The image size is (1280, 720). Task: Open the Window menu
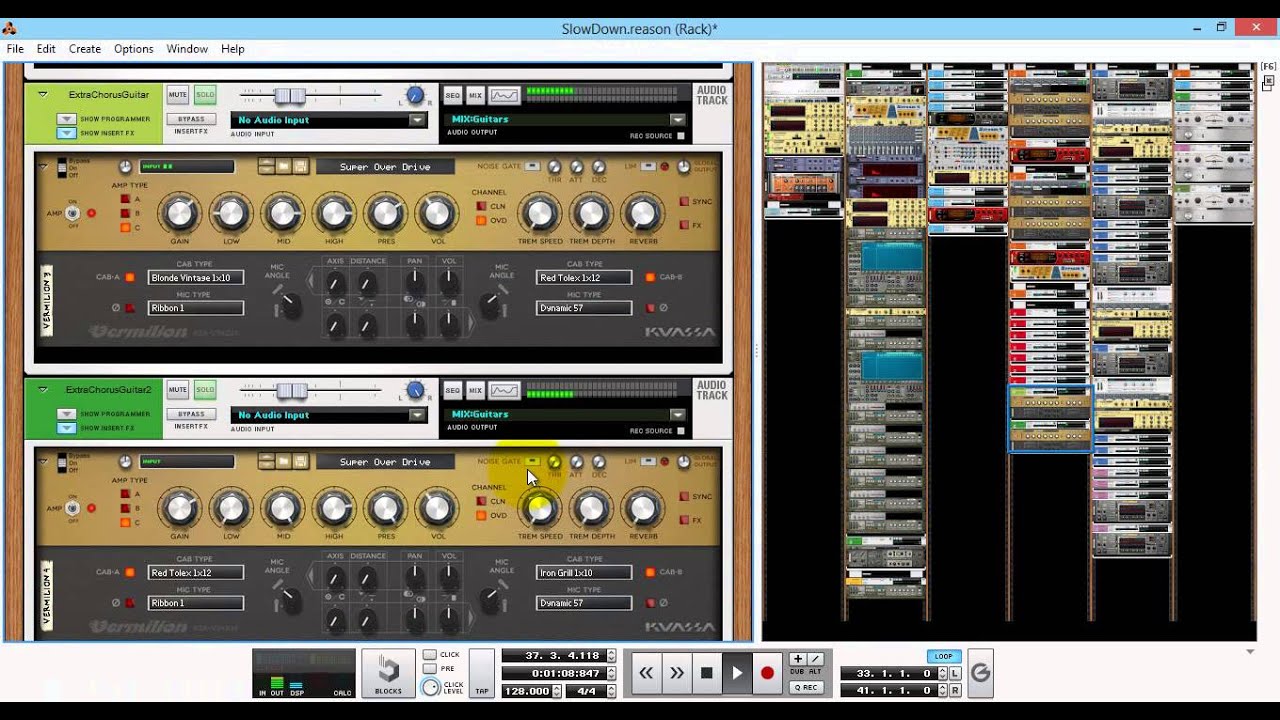pyautogui.click(x=187, y=48)
